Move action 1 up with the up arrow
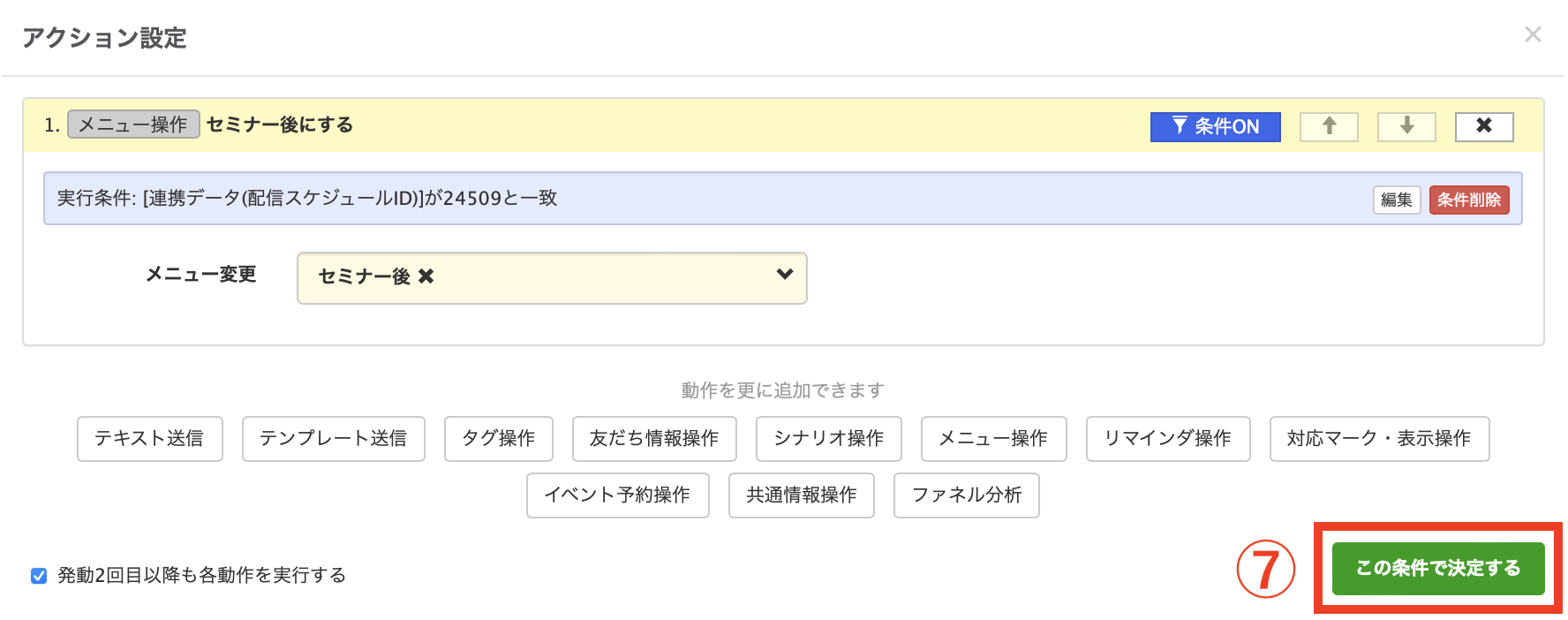 pyautogui.click(x=1329, y=126)
